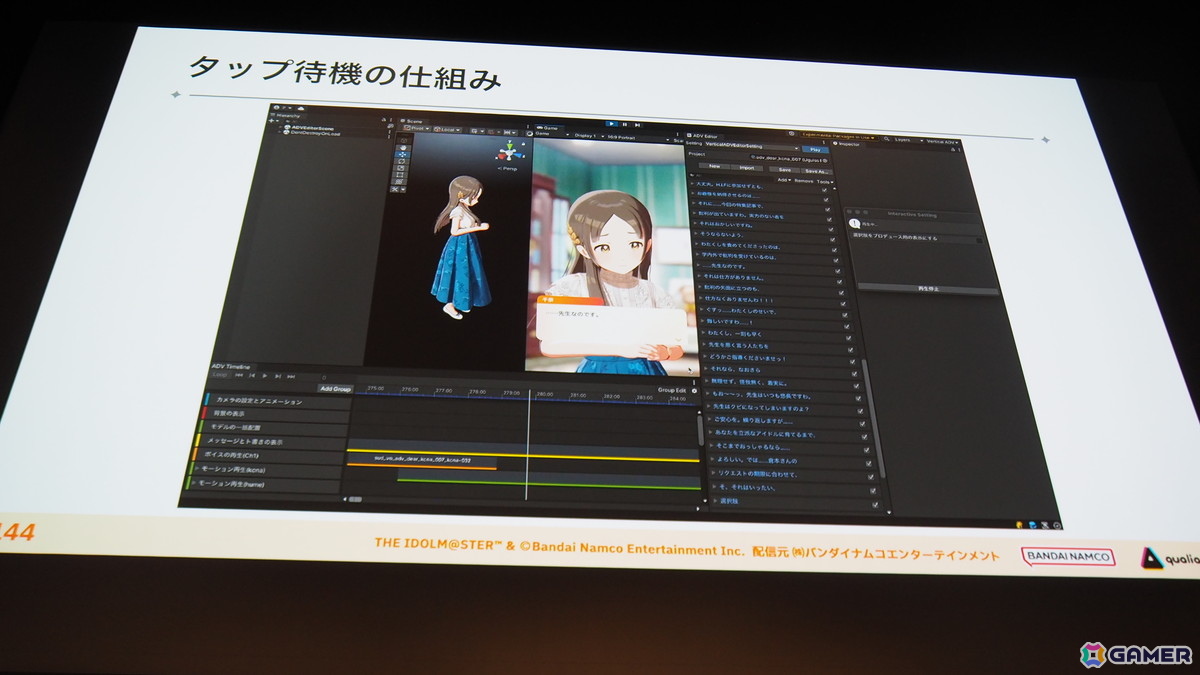Open the Pivot dropdown
Image resolution: width=1200 pixels, height=675 pixels.
click(x=417, y=129)
